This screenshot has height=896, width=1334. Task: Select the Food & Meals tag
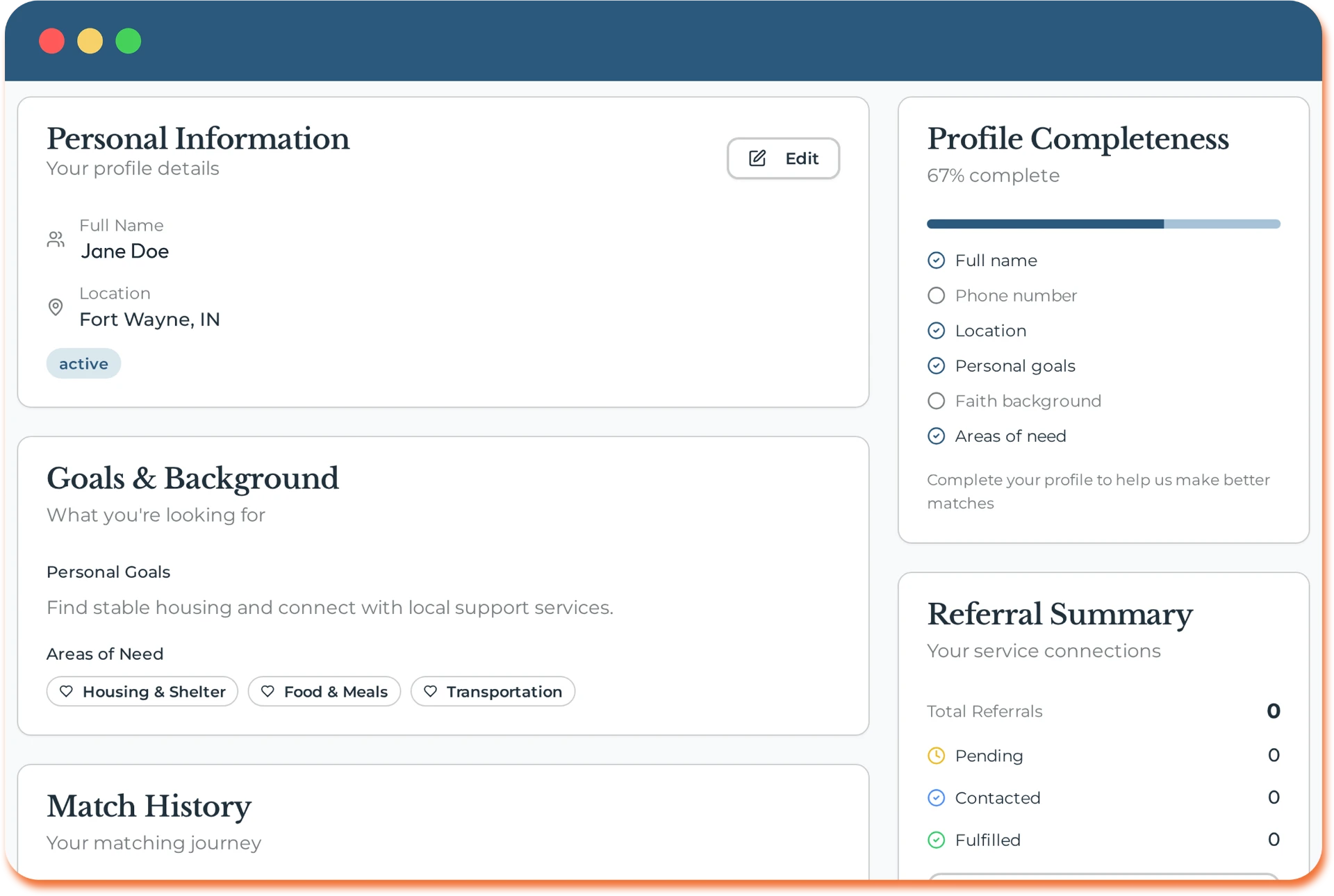click(x=324, y=692)
